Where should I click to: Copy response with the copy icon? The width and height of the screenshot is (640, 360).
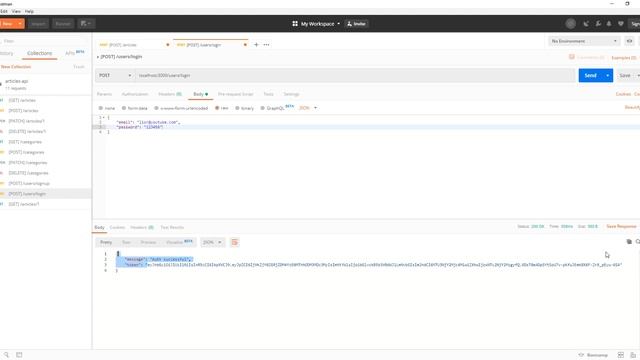[629, 242]
